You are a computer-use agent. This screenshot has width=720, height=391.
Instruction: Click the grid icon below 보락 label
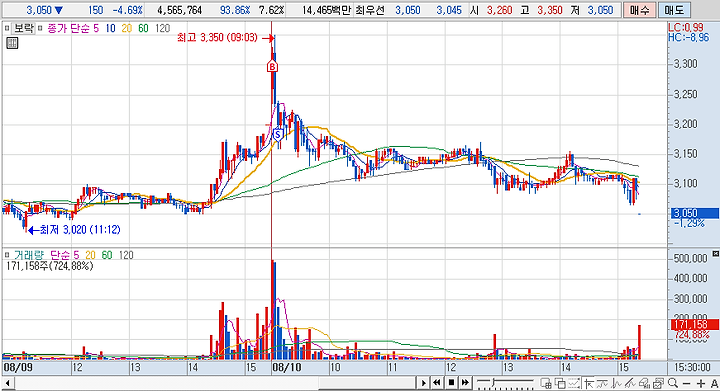12,44
